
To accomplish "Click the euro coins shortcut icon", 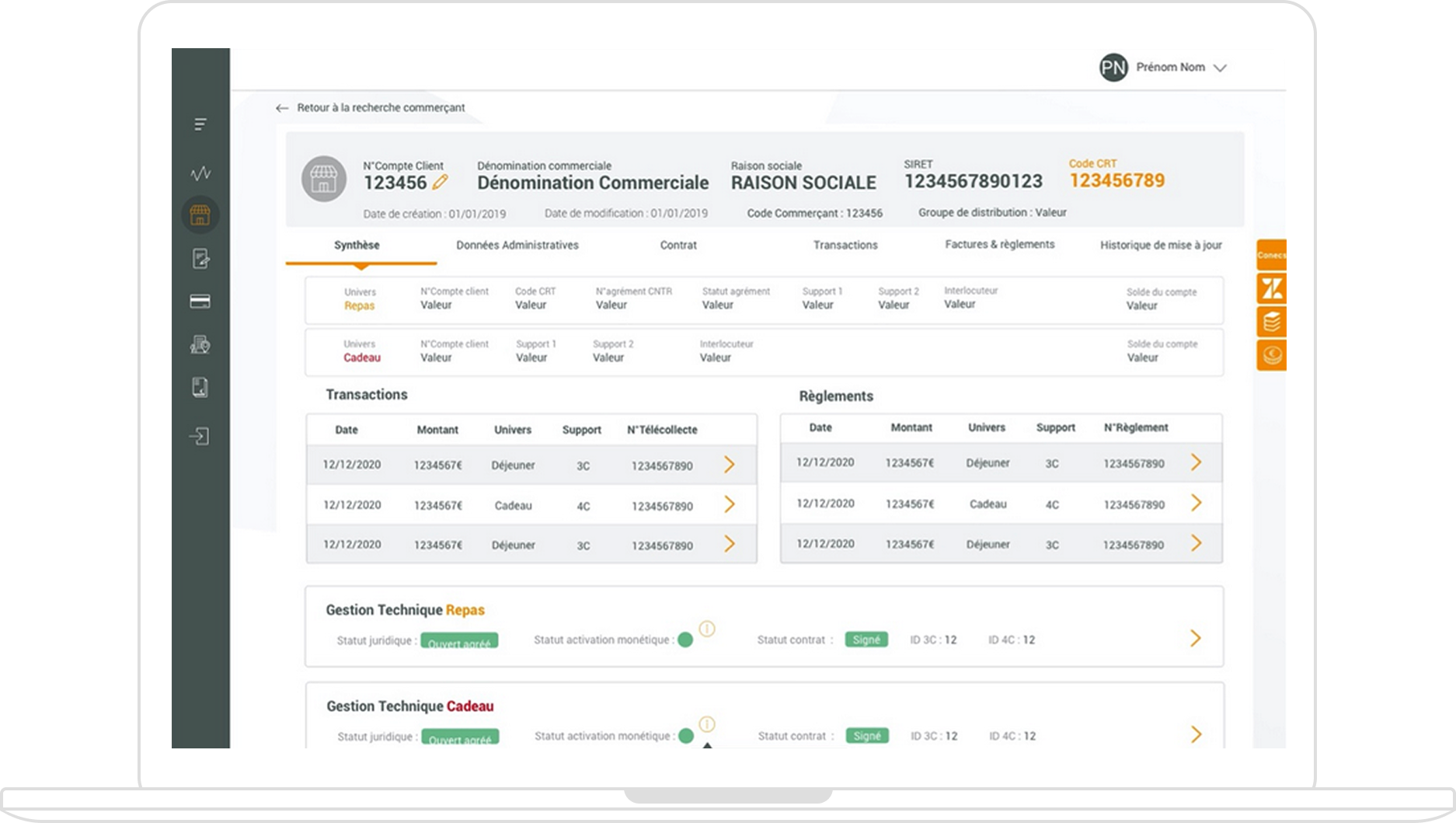I will click(x=1272, y=355).
